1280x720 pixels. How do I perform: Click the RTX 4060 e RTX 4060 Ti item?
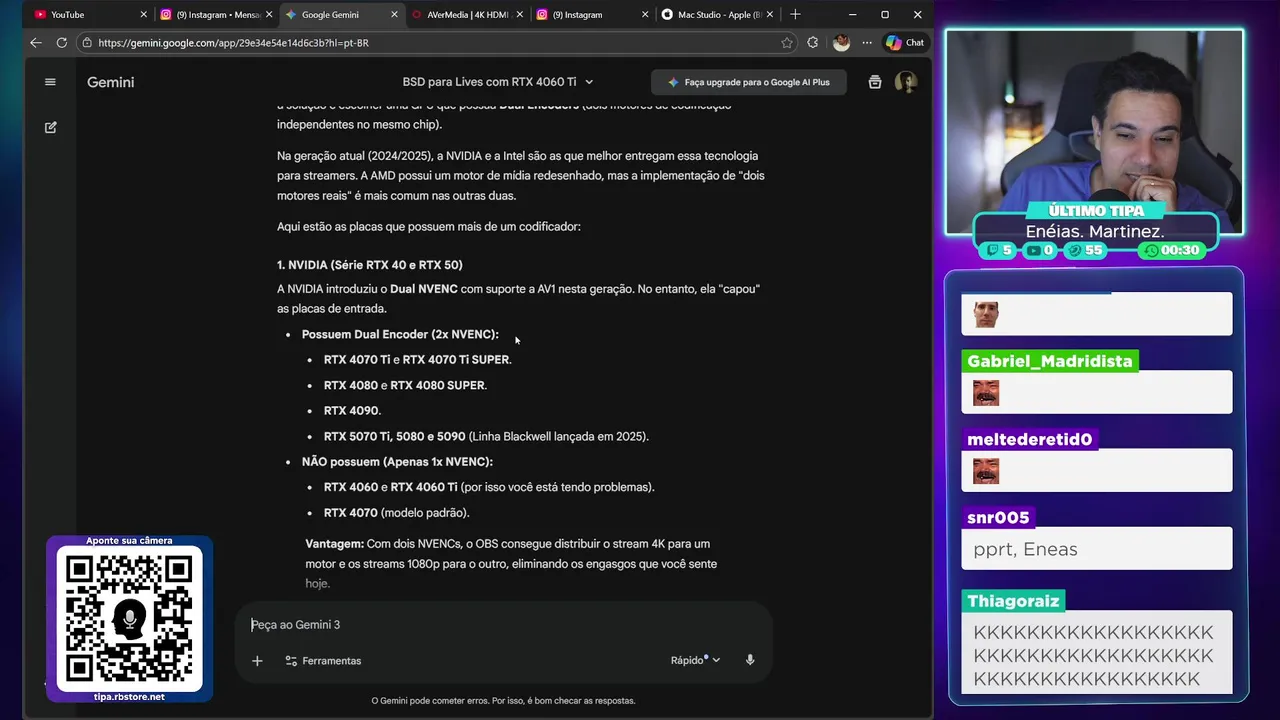tap(489, 487)
